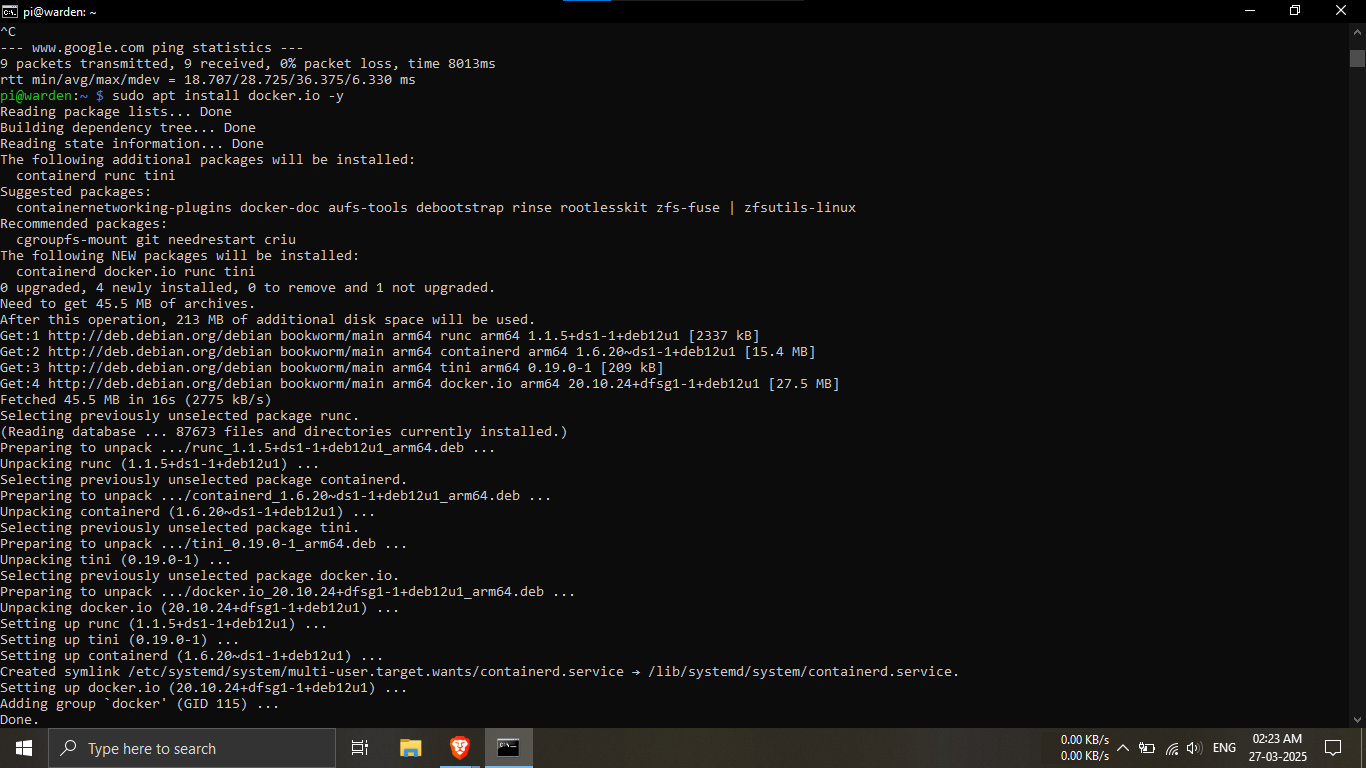Viewport: 1366px width, 768px height.
Task: Expand the hidden system tray icons
Action: point(1123,748)
